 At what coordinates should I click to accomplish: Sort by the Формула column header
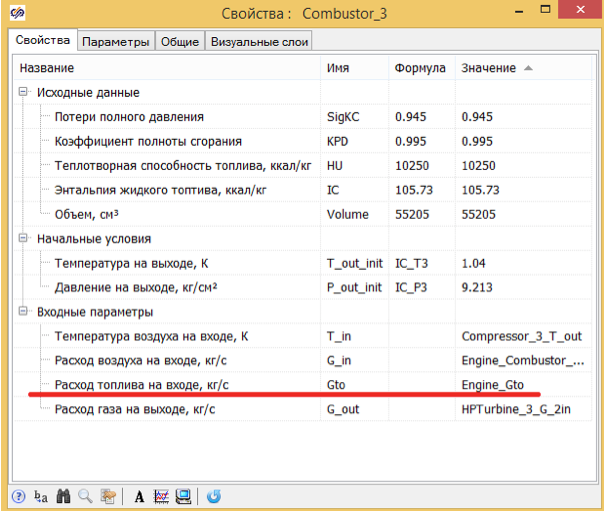[422, 68]
